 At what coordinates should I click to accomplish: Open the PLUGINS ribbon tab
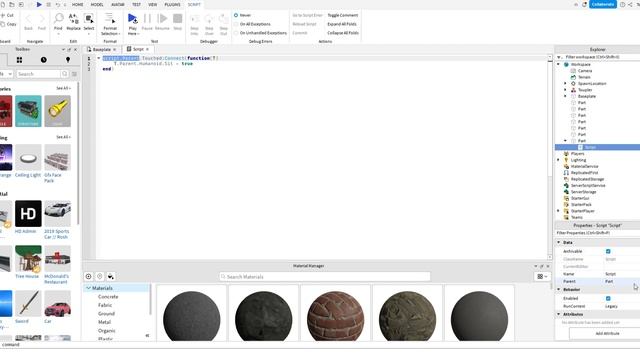[x=172, y=4]
